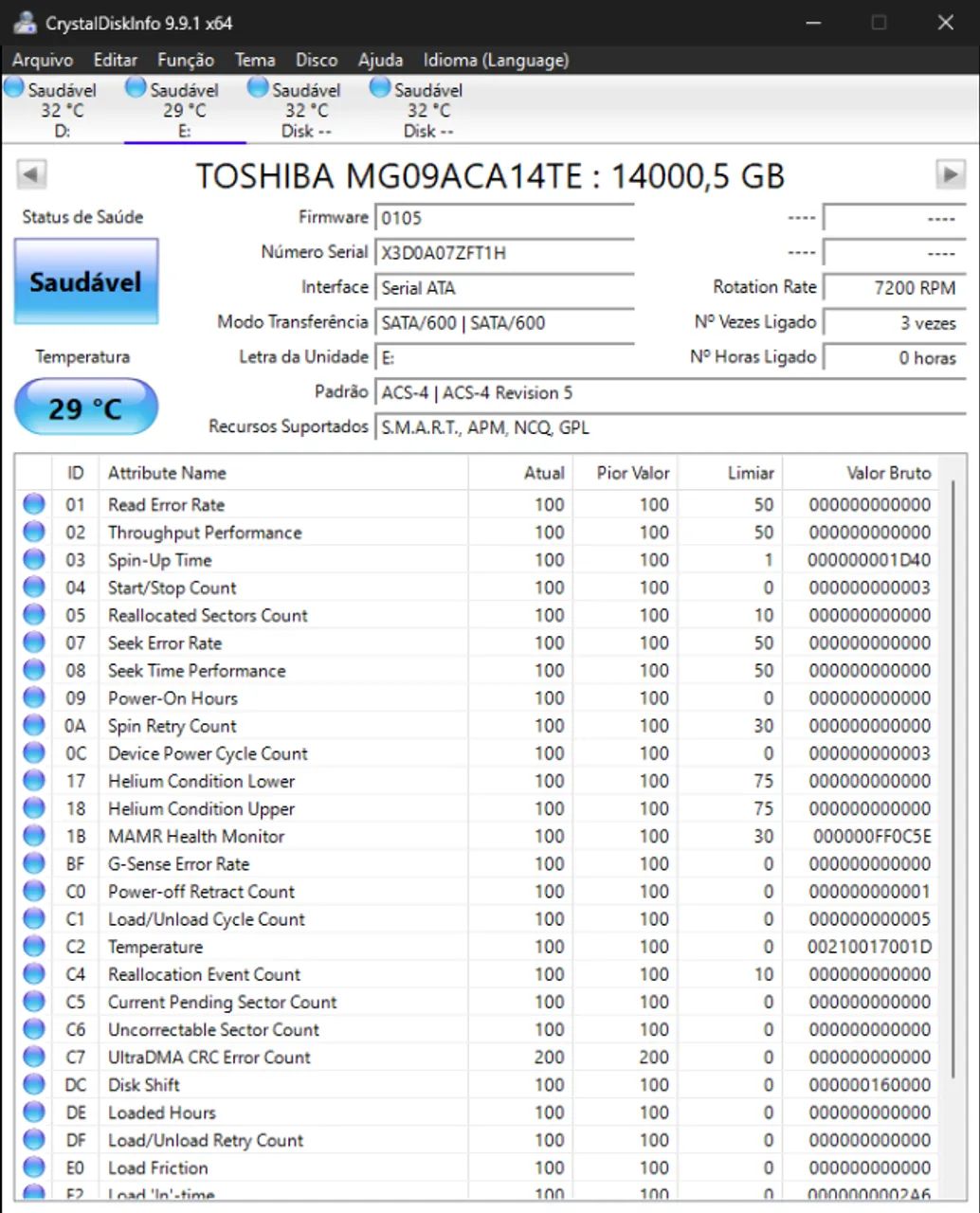Click status orb for Reallocation Event Count
The width and height of the screenshot is (980, 1213).
(34, 973)
